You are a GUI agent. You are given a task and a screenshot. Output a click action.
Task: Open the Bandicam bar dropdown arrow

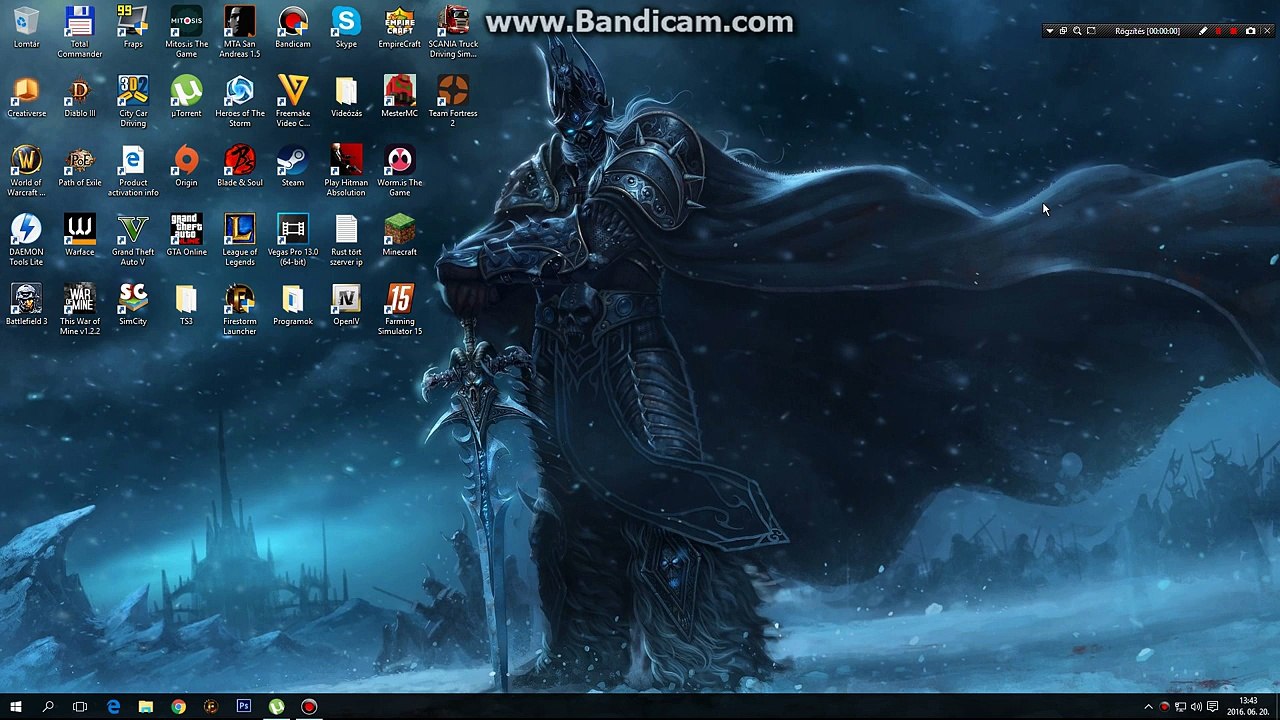[x=1049, y=31]
